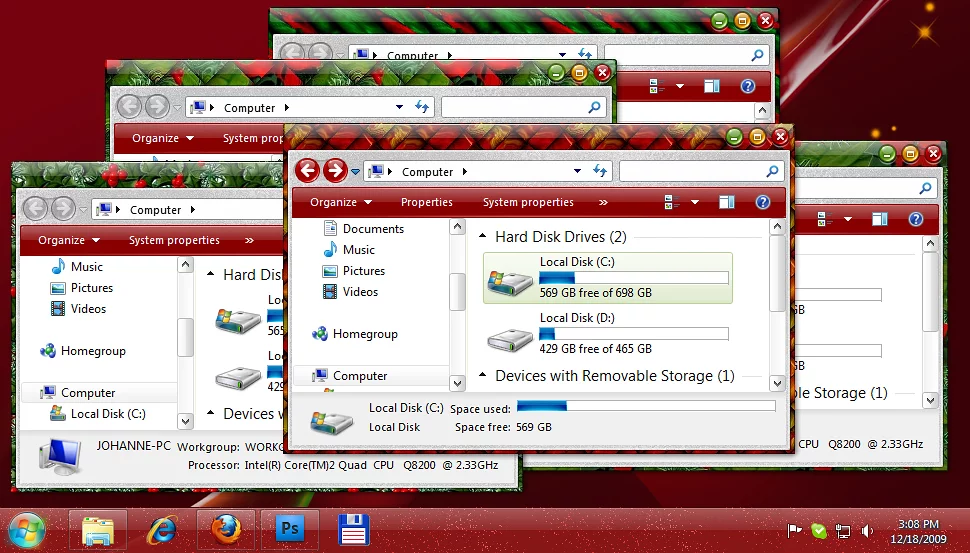Click Properties in the front window toolbar
This screenshot has height=553, width=970.
point(427,202)
